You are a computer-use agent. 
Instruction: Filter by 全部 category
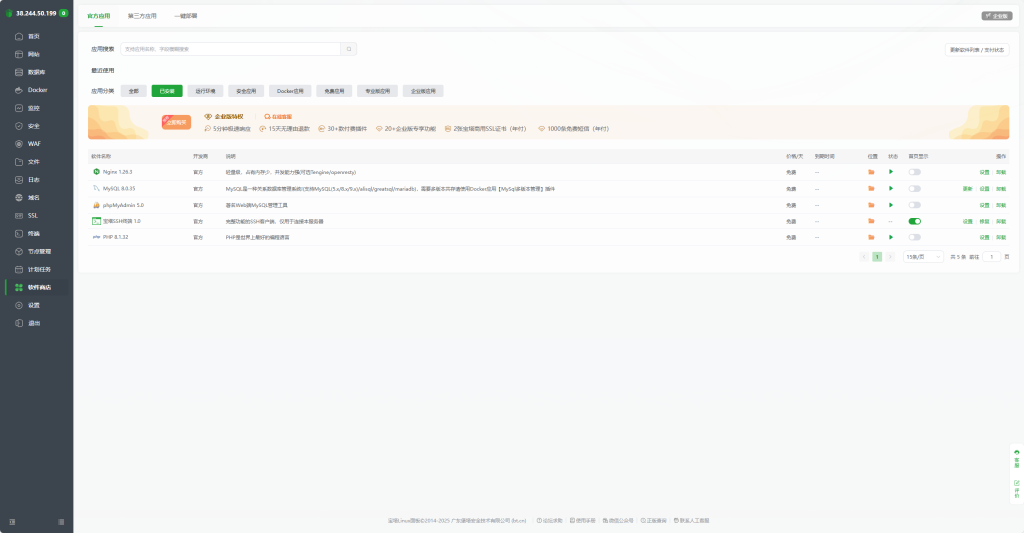pyautogui.click(x=133, y=91)
